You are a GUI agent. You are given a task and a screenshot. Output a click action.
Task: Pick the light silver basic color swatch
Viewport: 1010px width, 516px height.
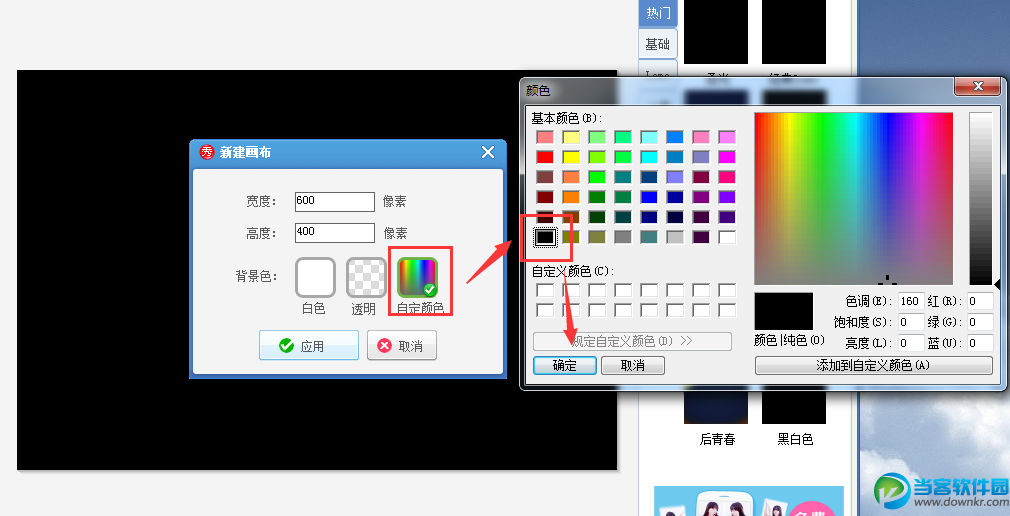coord(675,237)
